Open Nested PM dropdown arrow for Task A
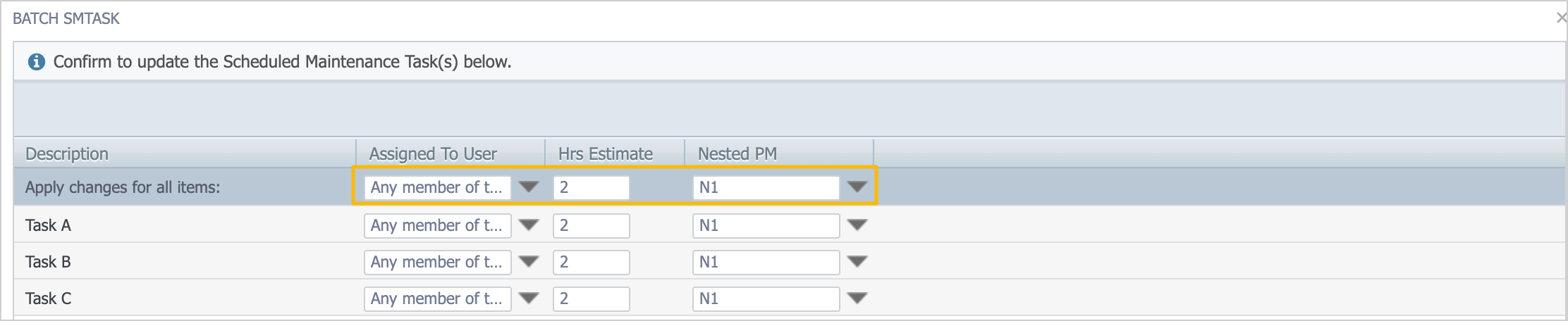This screenshot has width=1568, height=321. pyautogui.click(x=857, y=225)
